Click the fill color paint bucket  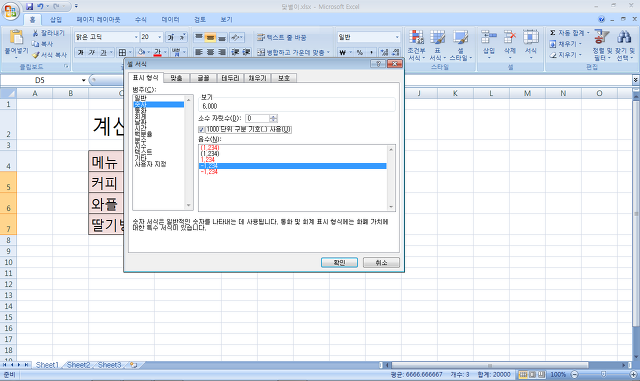[141, 52]
